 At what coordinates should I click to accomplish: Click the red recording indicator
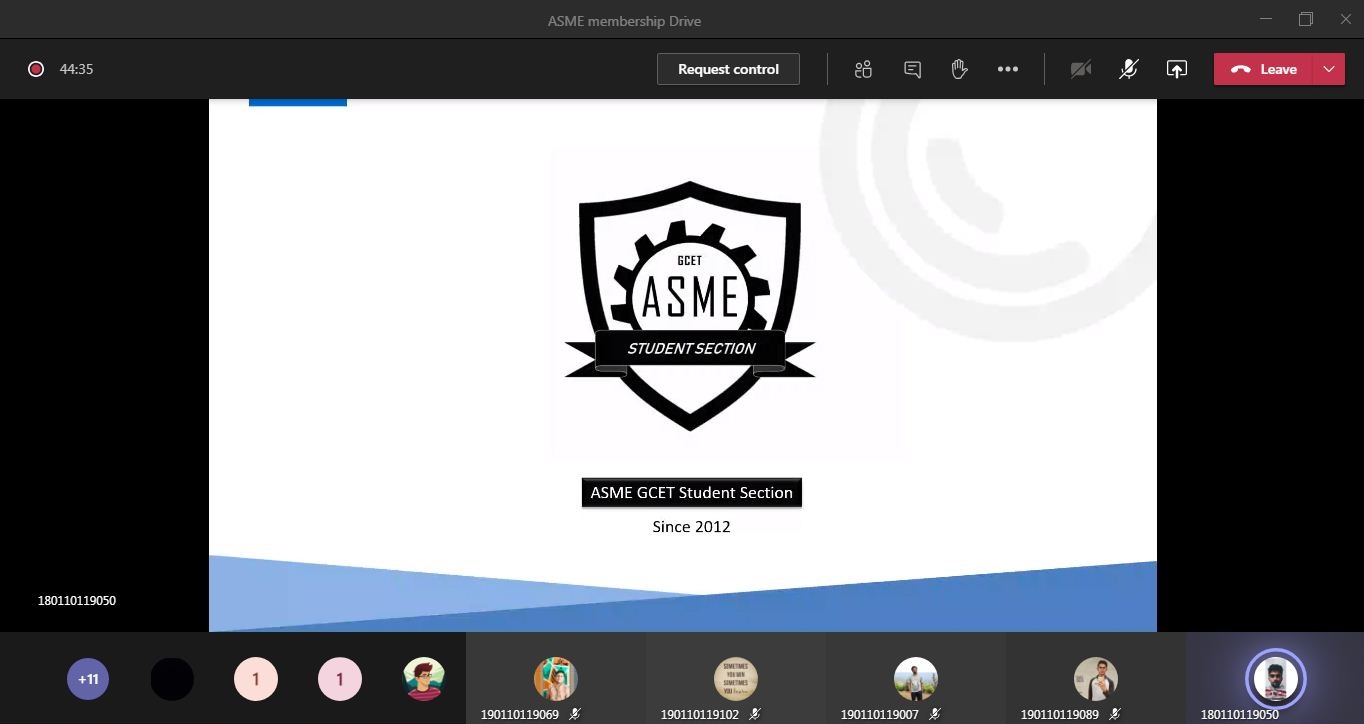(36, 69)
